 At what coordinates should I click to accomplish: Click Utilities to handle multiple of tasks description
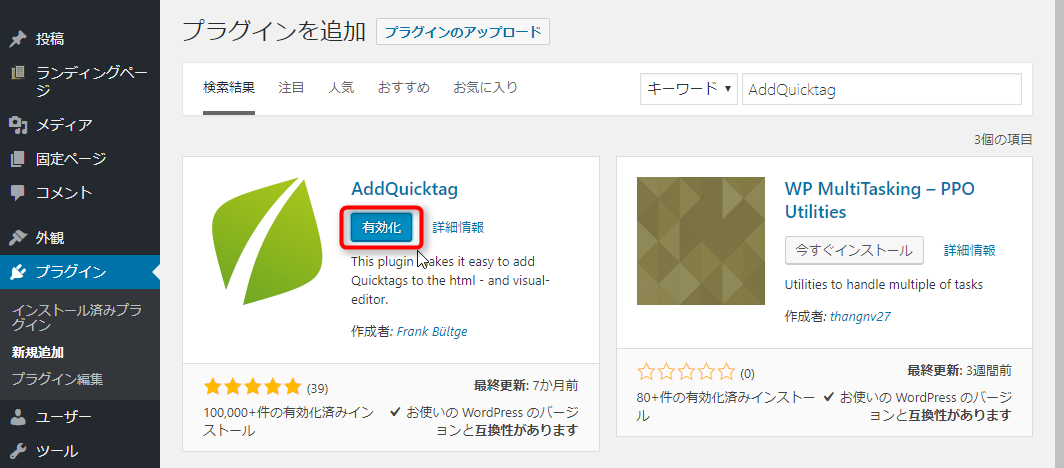point(884,284)
